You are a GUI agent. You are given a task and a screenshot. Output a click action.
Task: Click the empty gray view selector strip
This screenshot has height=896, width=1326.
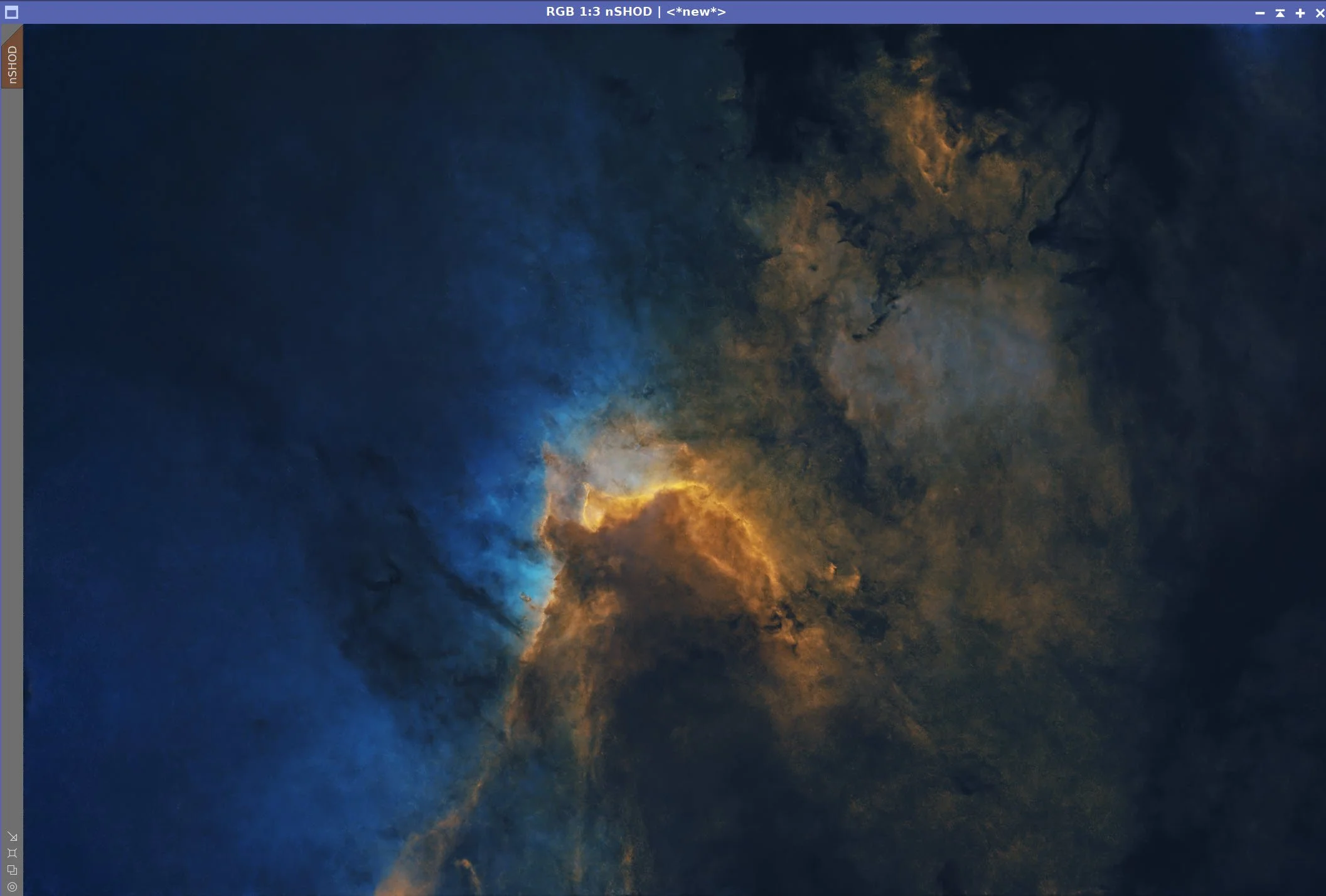coord(12,439)
